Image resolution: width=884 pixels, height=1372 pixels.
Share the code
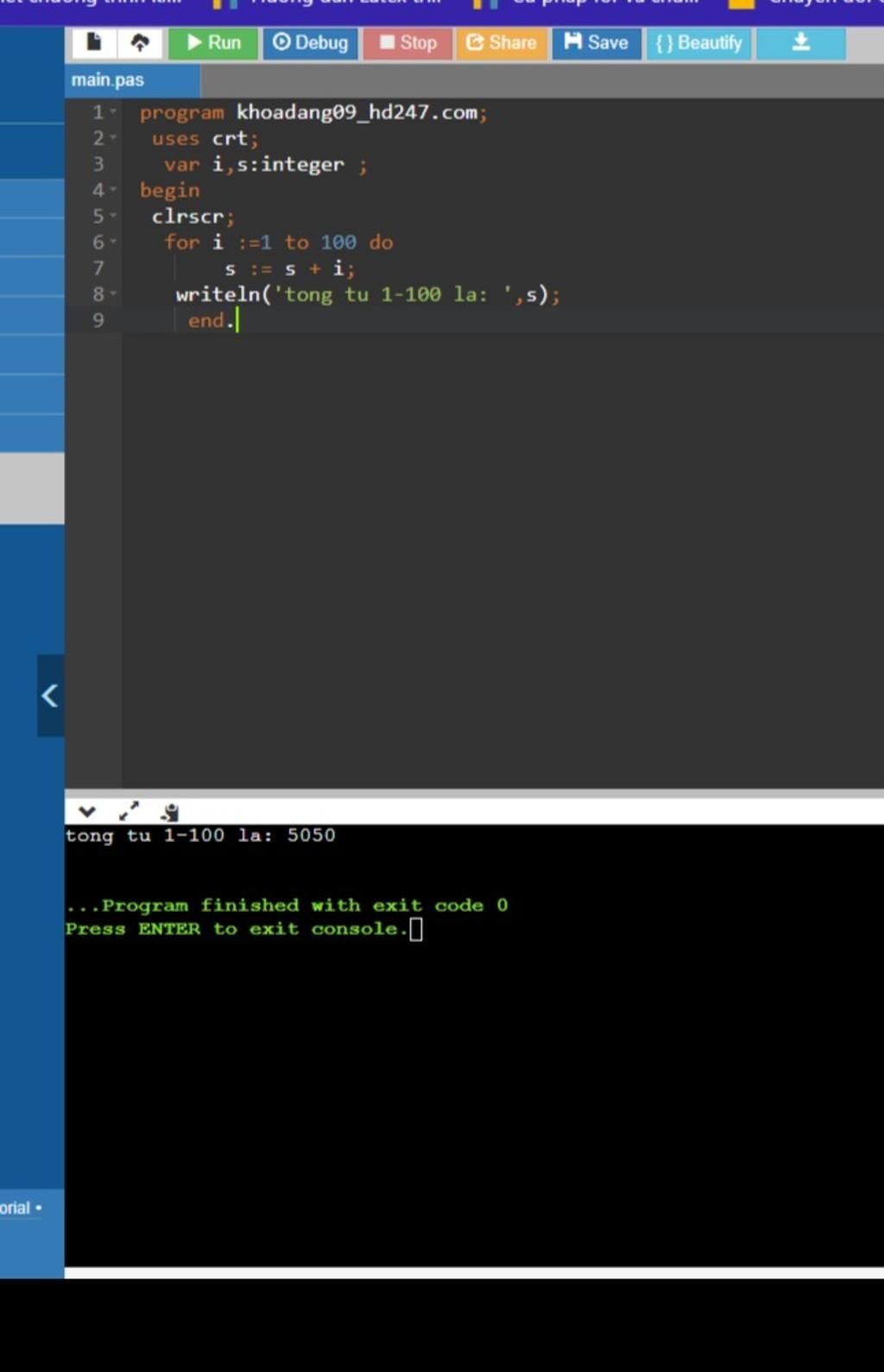502,42
